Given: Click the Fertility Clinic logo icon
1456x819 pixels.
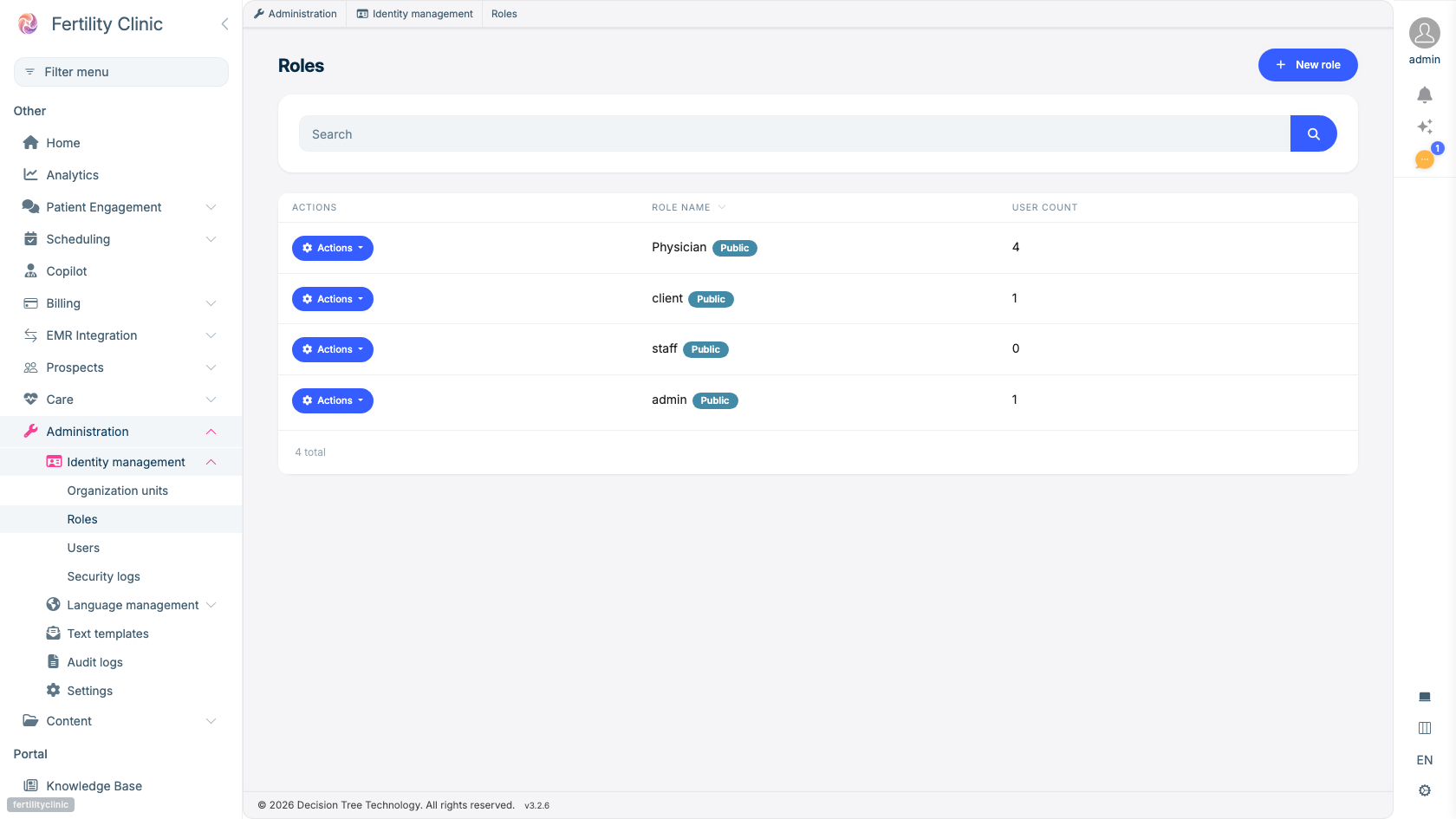Looking at the screenshot, I should point(28,23).
